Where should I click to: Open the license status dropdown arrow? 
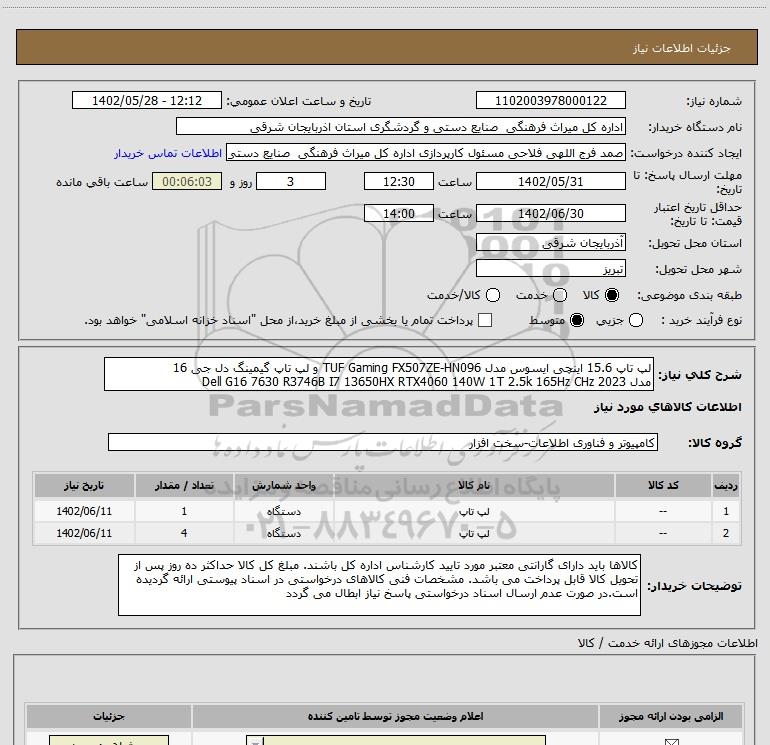[255, 741]
